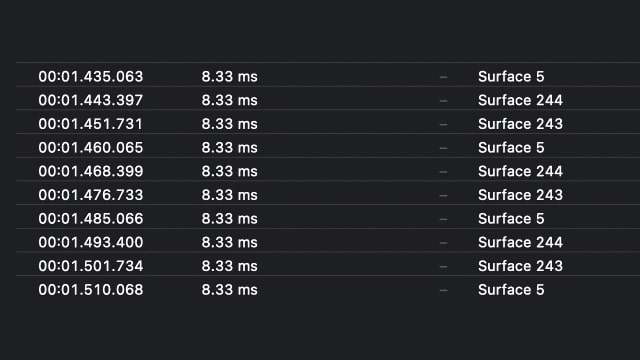The height and width of the screenshot is (360, 640).
Task: Click the 8.33 ms duration at 00:01.468.399
Action: pos(229,171)
